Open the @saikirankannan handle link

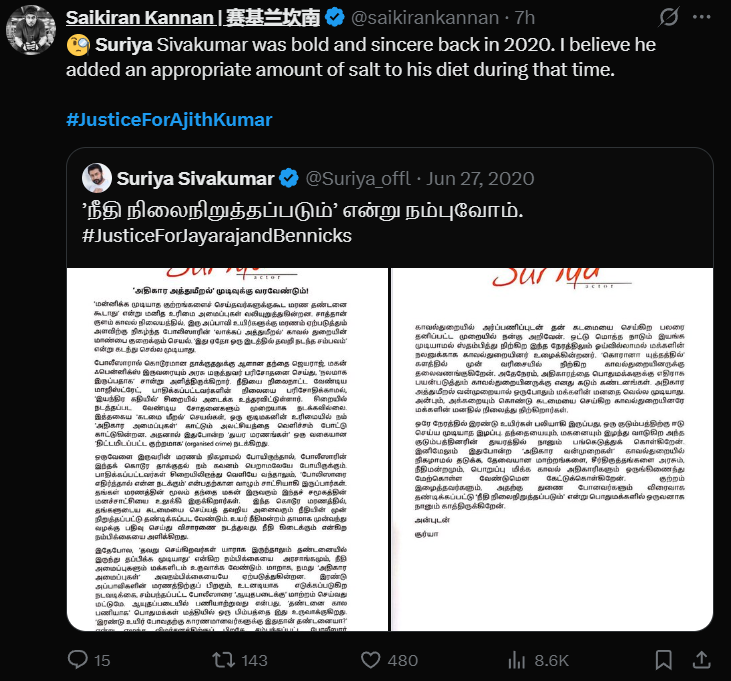click(x=425, y=18)
